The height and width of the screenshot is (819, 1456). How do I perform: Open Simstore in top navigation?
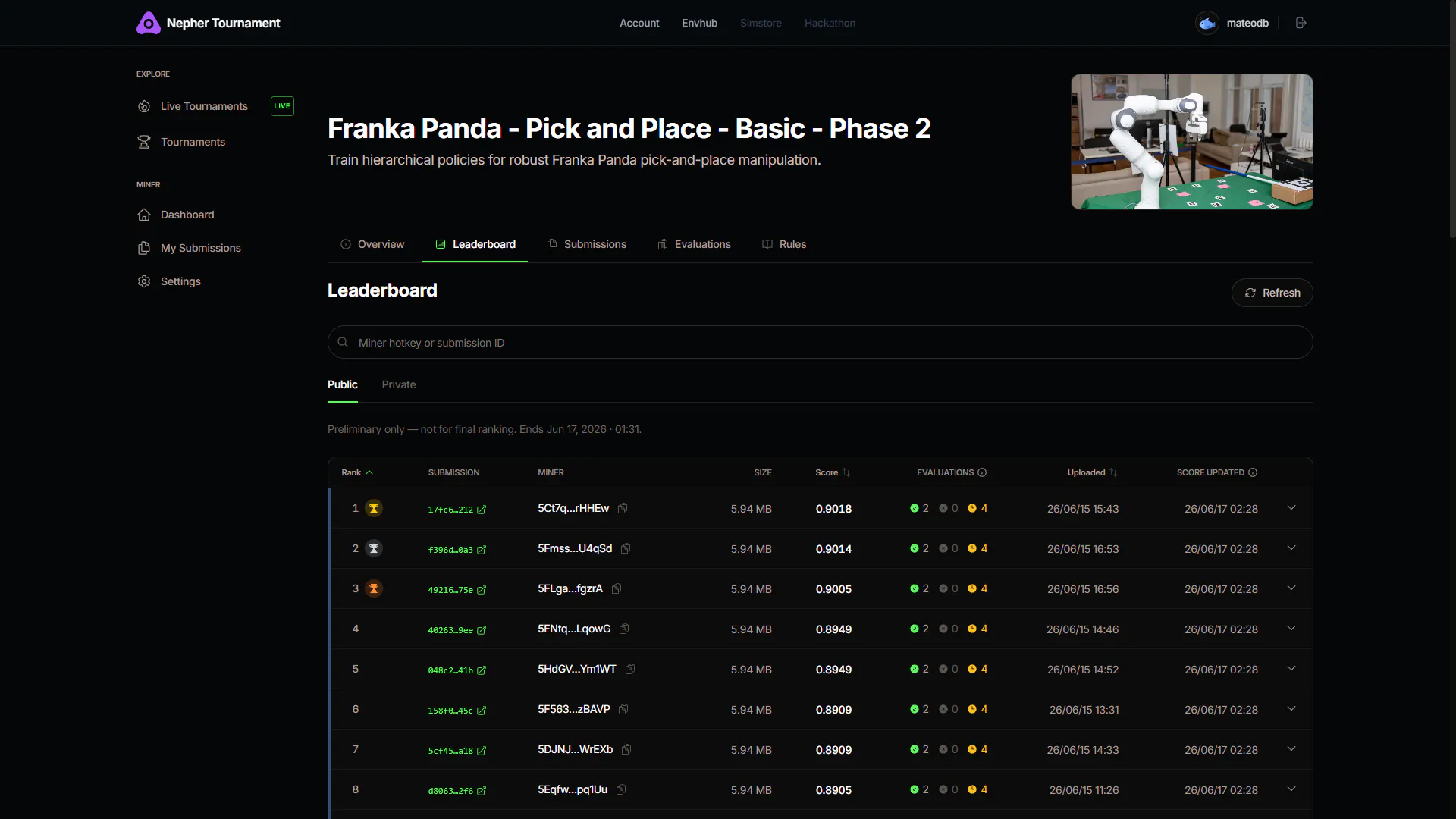coord(761,23)
